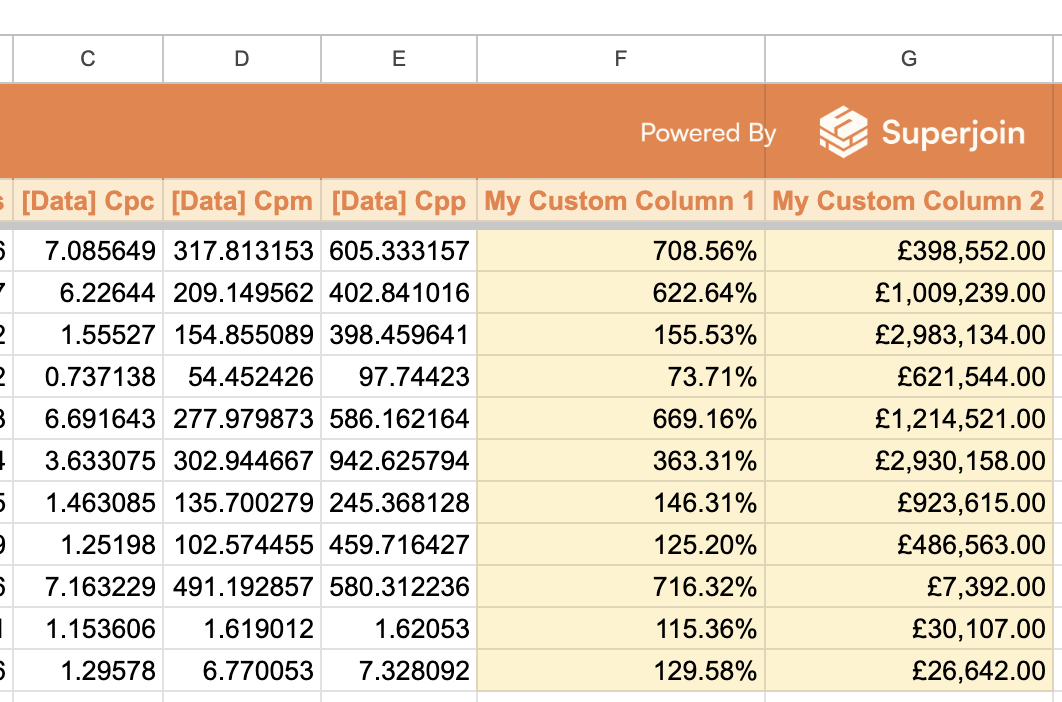
Task: Select cell with value 54.452426
Action: tap(242, 377)
